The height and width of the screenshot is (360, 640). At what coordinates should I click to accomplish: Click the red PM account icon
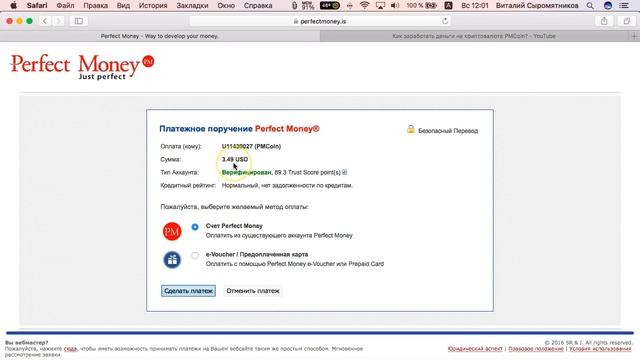point(172,231)
